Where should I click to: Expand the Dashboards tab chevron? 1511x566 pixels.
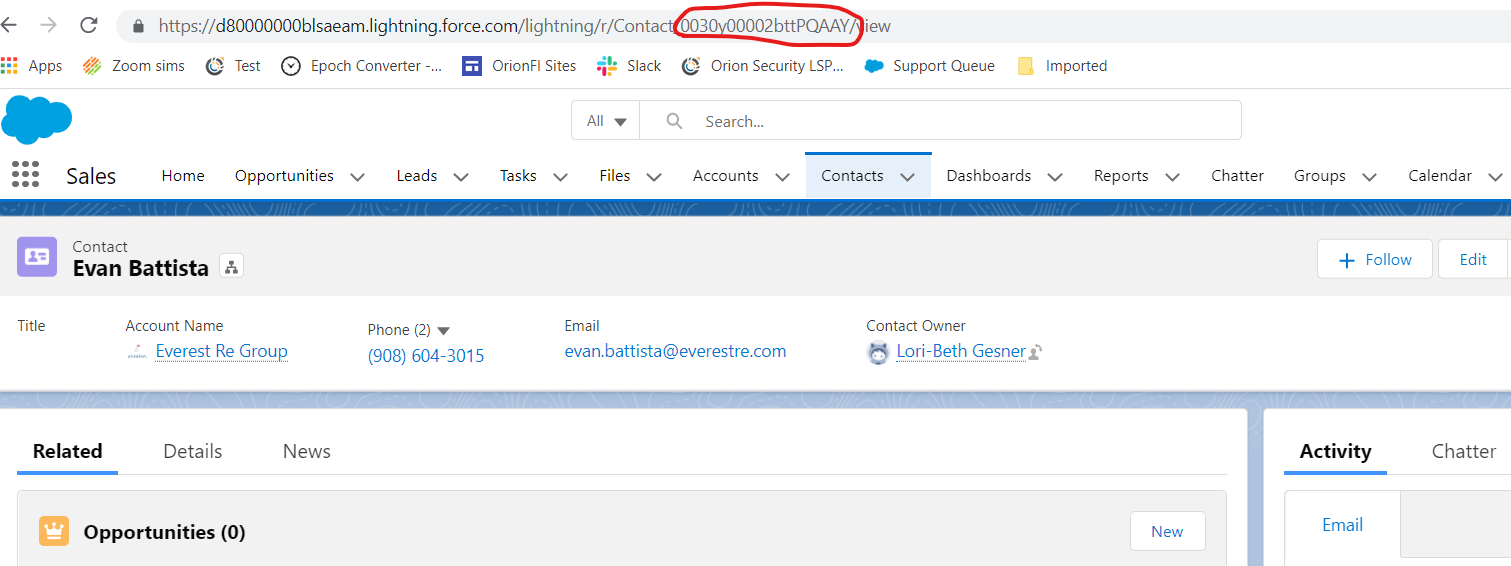[x=1054, y=177]
